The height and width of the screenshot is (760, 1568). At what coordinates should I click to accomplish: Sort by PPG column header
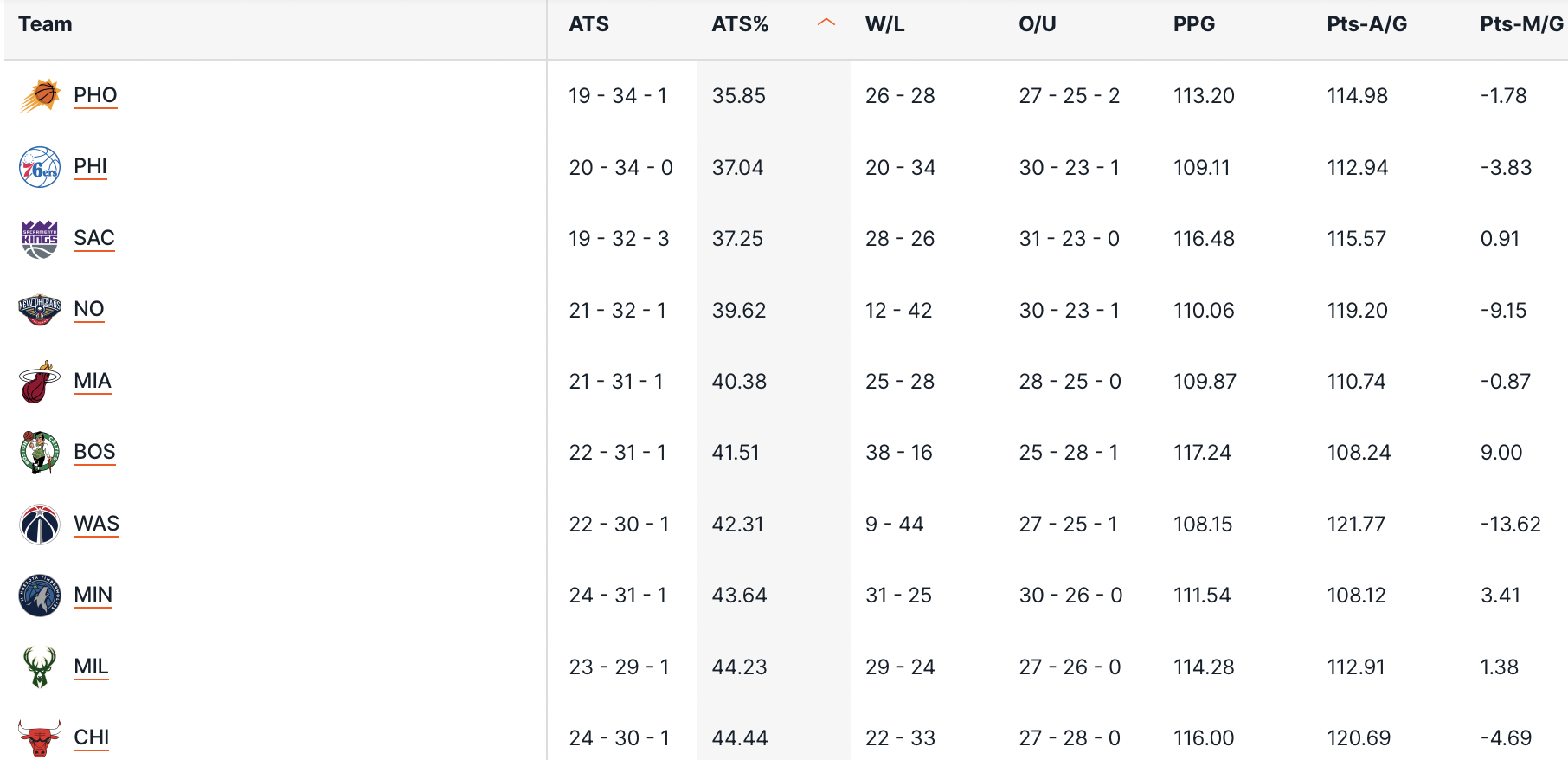1193,24
